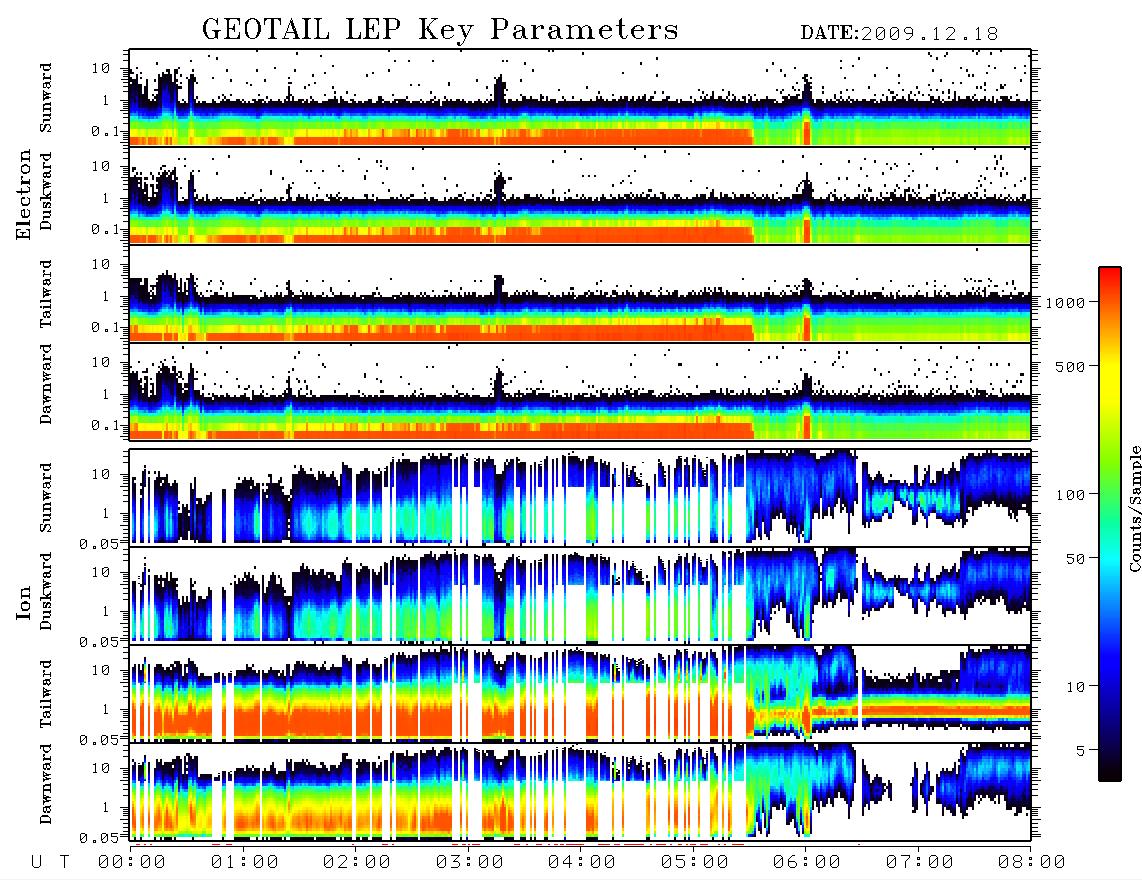Select the Electron Dawnward axis label
Viewport: 1142px width, 880px height.
(x=46, y=384)
